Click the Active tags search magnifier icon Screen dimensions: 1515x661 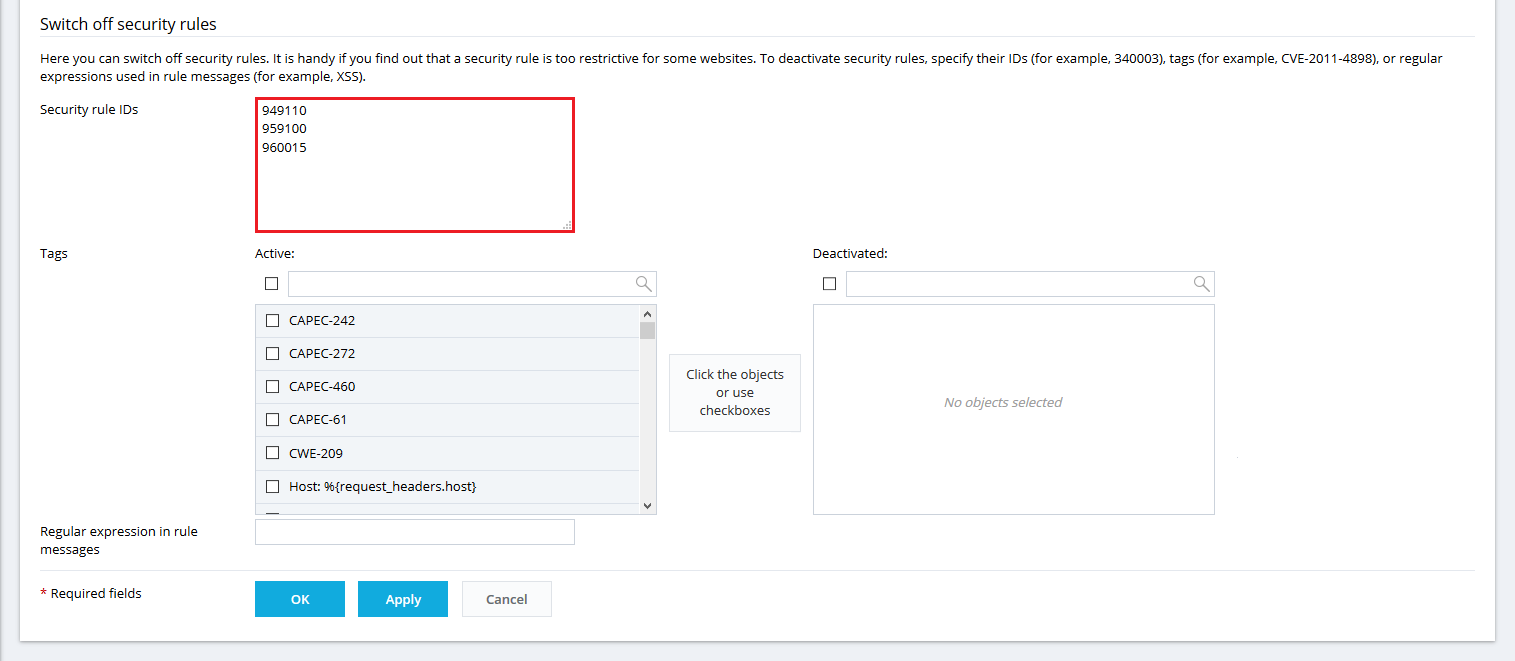(644, 284)
